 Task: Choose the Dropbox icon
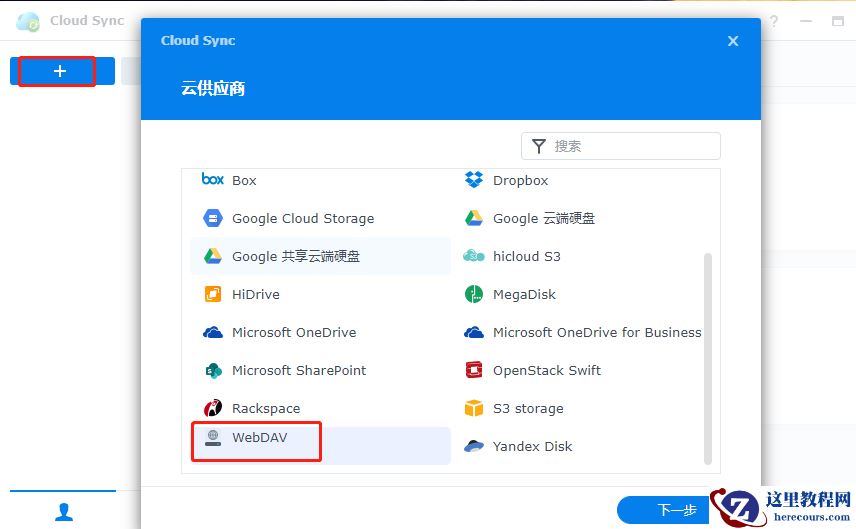click(474, 180)
